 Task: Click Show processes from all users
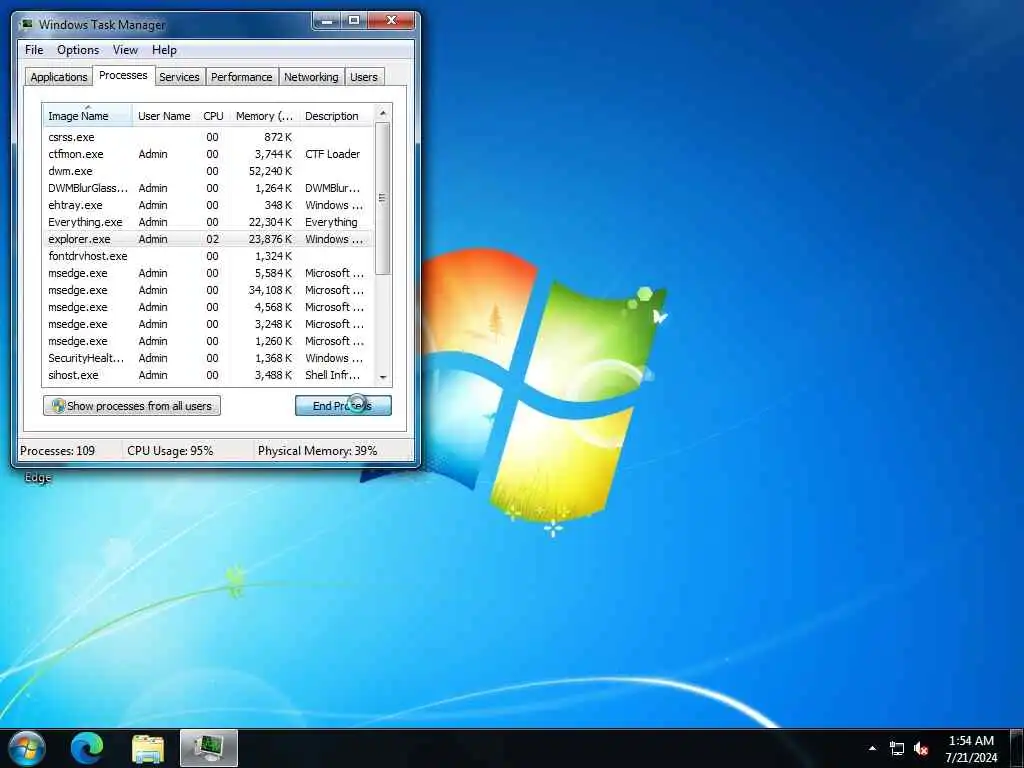(x=132, y=406)
